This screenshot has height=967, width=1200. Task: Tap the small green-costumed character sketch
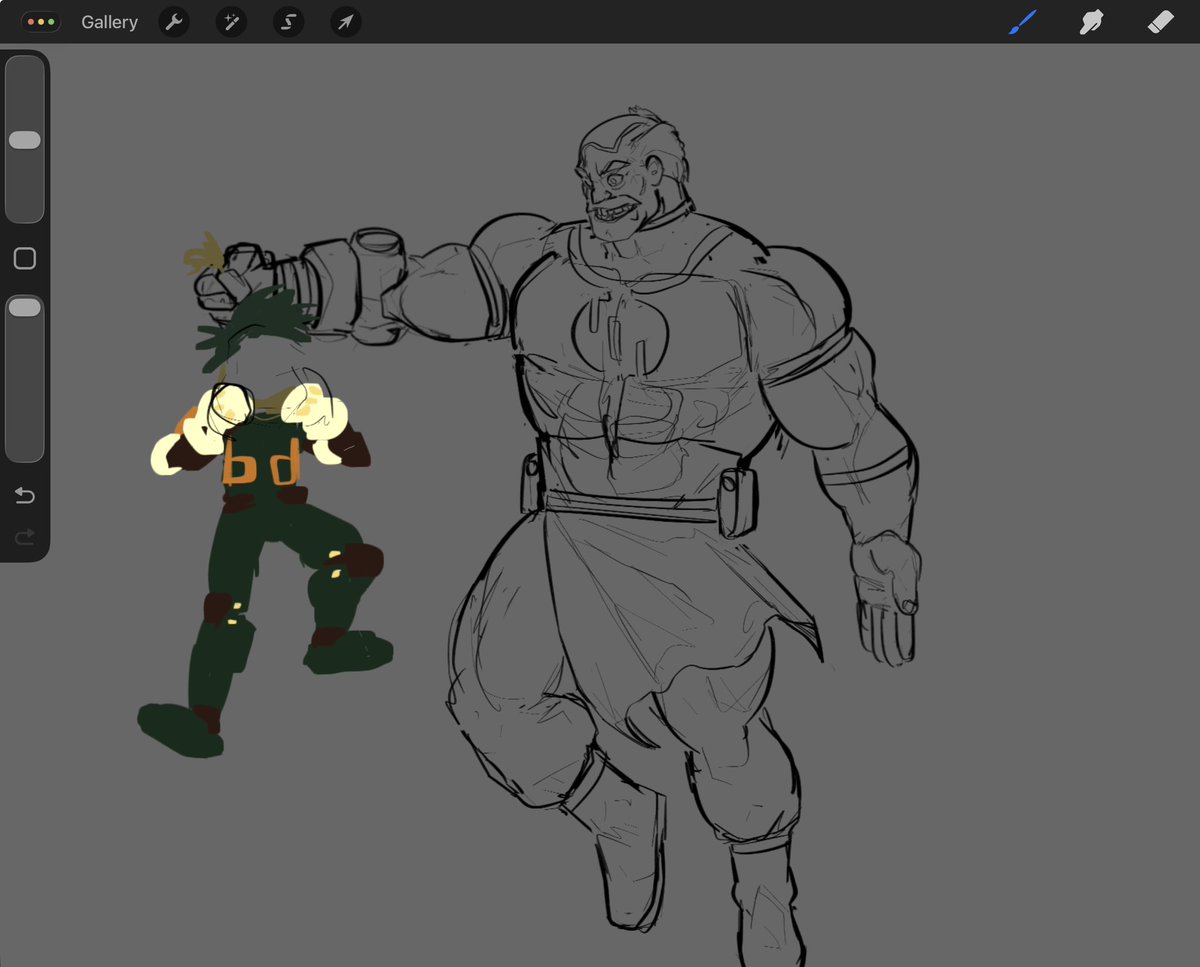coord(265,500)
